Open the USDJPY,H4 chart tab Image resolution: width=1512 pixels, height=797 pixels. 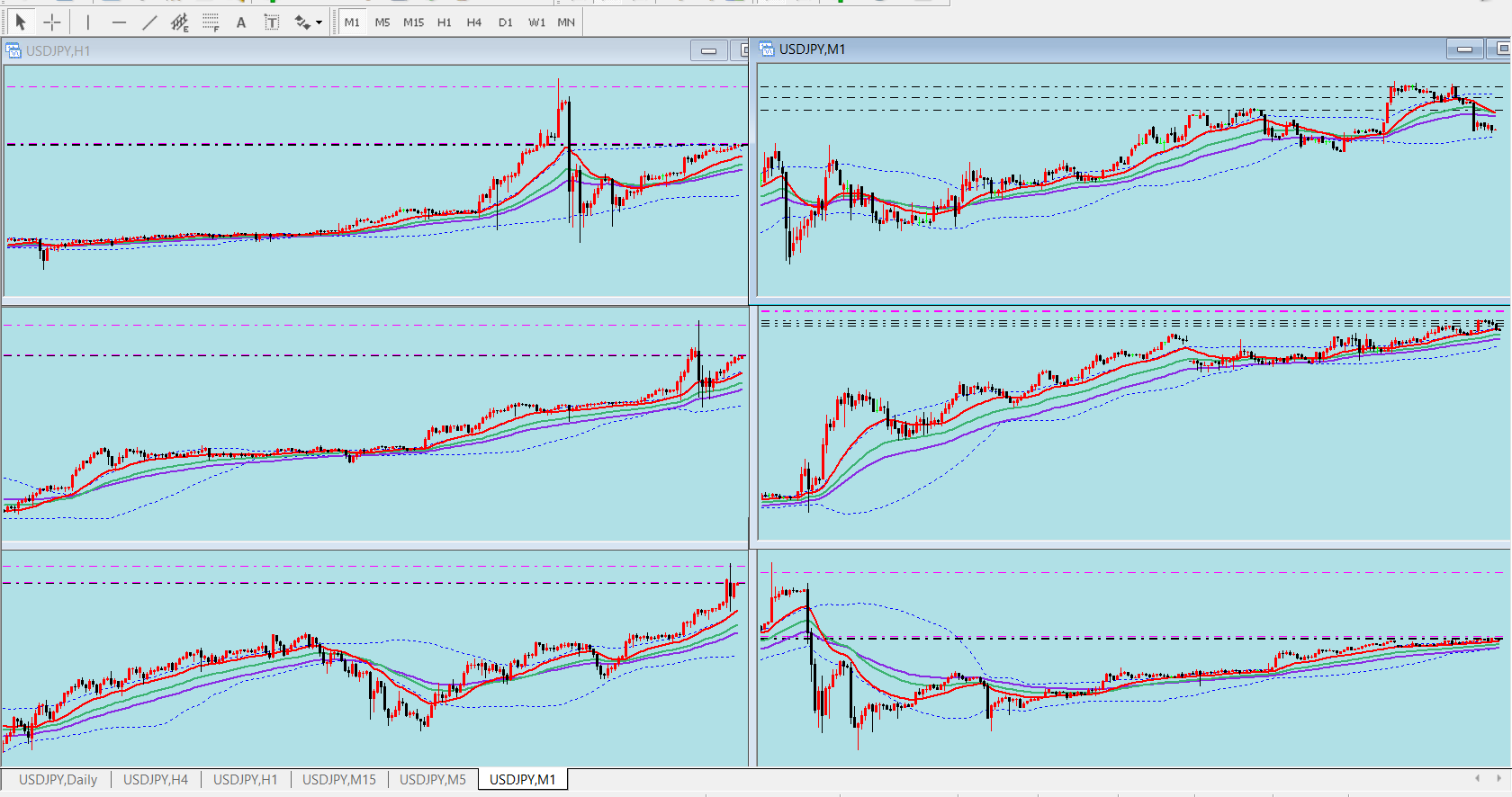(x=156, y=780)
